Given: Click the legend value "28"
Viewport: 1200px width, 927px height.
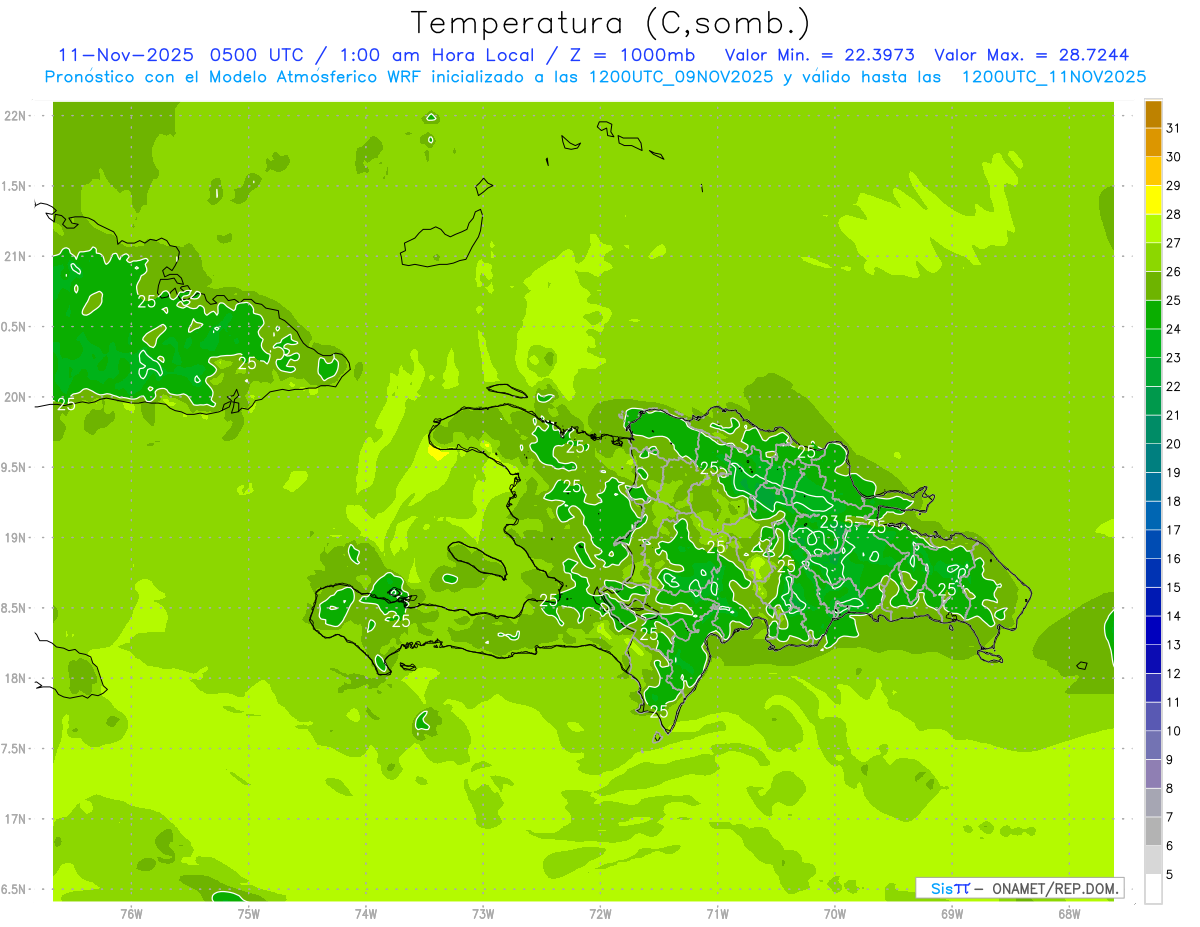Looking at the screenshot, I should [x=1173, y=214].
